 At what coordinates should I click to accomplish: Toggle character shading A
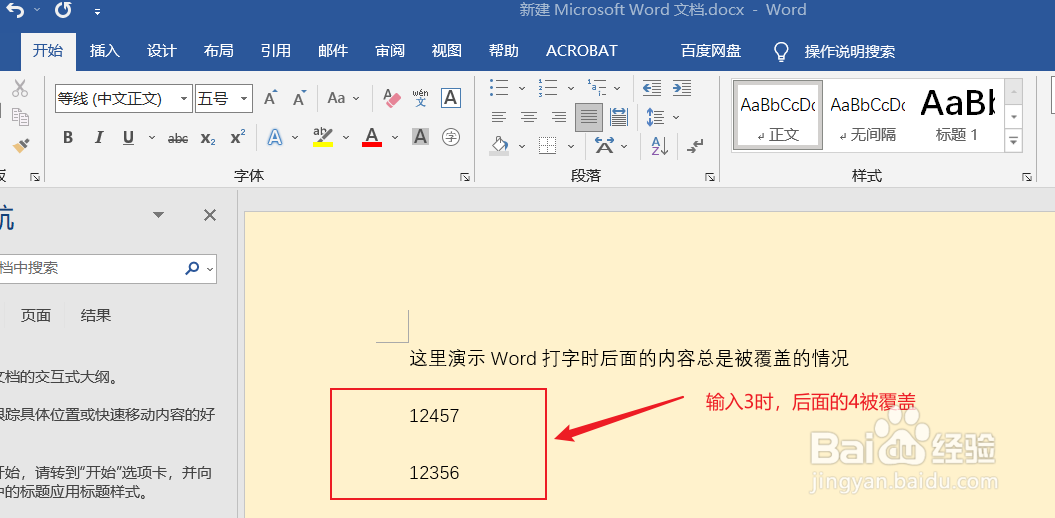[421, 137]
